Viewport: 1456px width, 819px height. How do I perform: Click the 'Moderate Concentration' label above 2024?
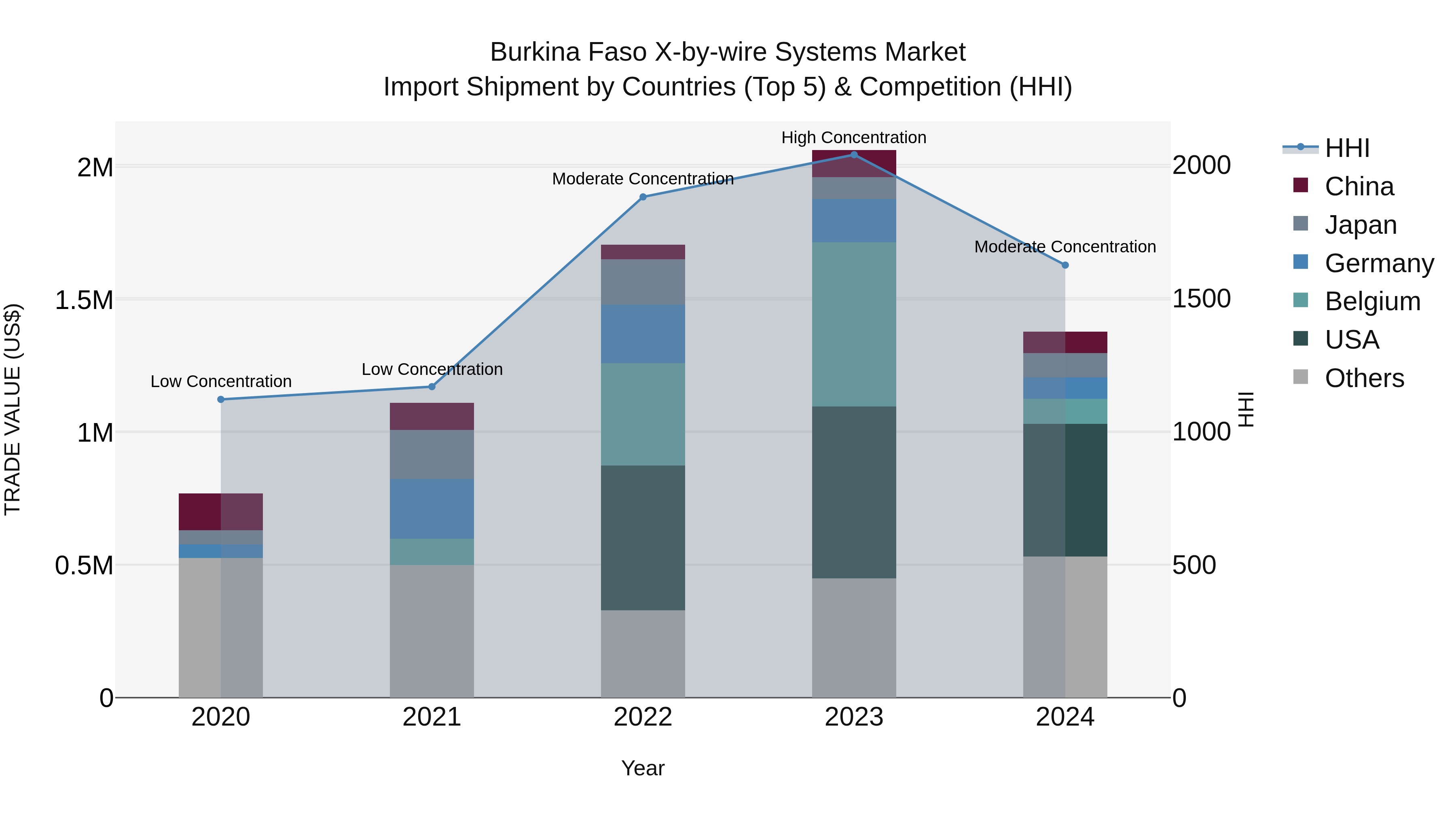[x=1065, y=247]
